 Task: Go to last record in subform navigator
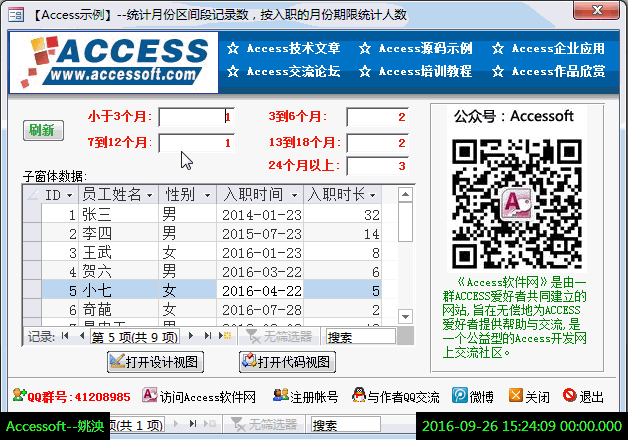[x=207, y=336]
